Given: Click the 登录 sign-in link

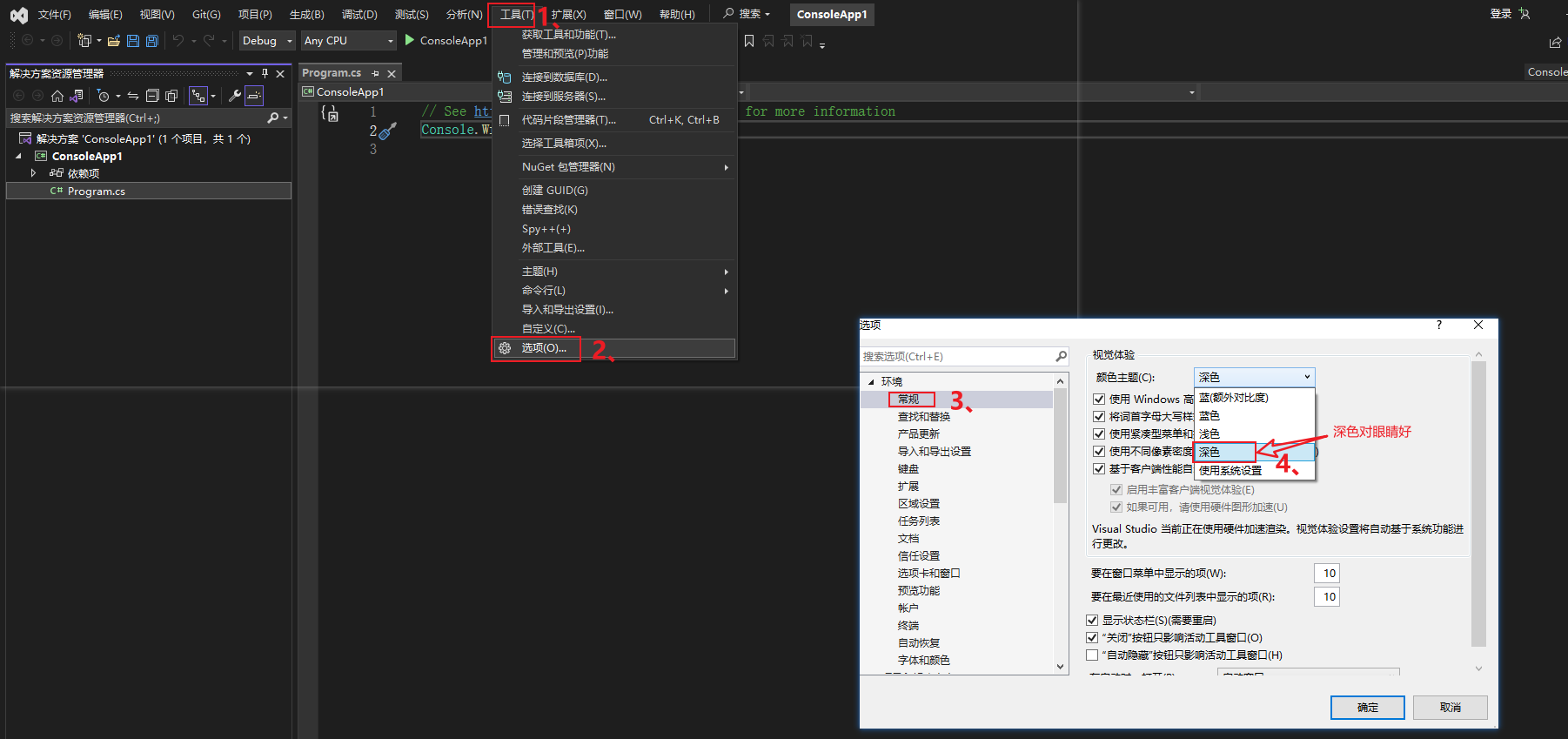Looking at the screenshot, I should [x=1501, y=14].
